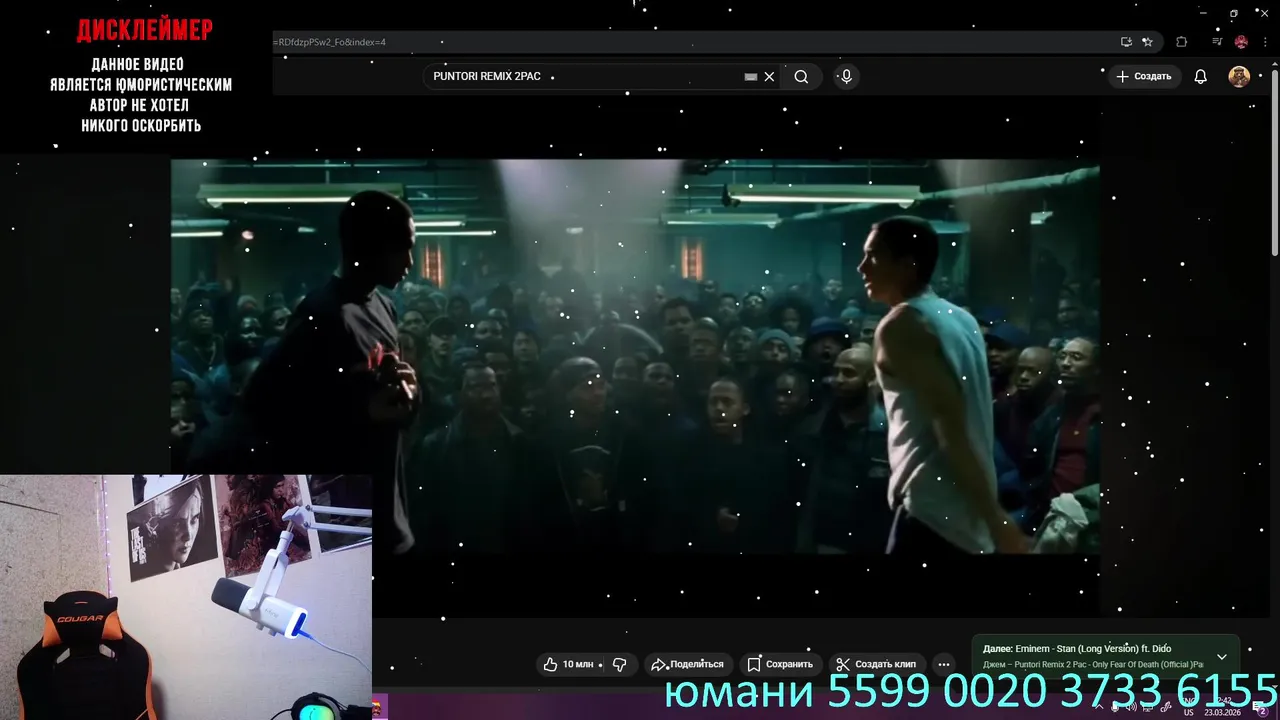Open the taskbar clock and date
This screenshot has width=1280, height=720.
click(1223, 707)
